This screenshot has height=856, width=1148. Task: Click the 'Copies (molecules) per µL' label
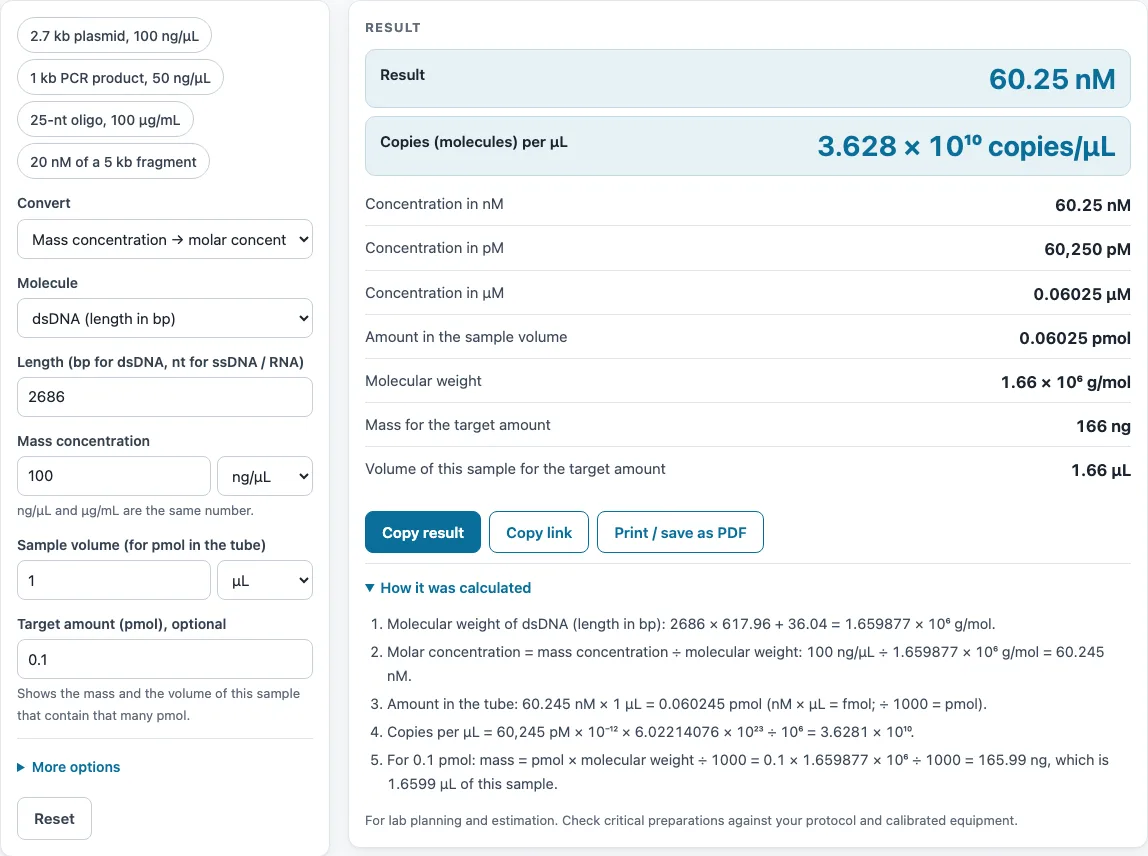(474, 142)
